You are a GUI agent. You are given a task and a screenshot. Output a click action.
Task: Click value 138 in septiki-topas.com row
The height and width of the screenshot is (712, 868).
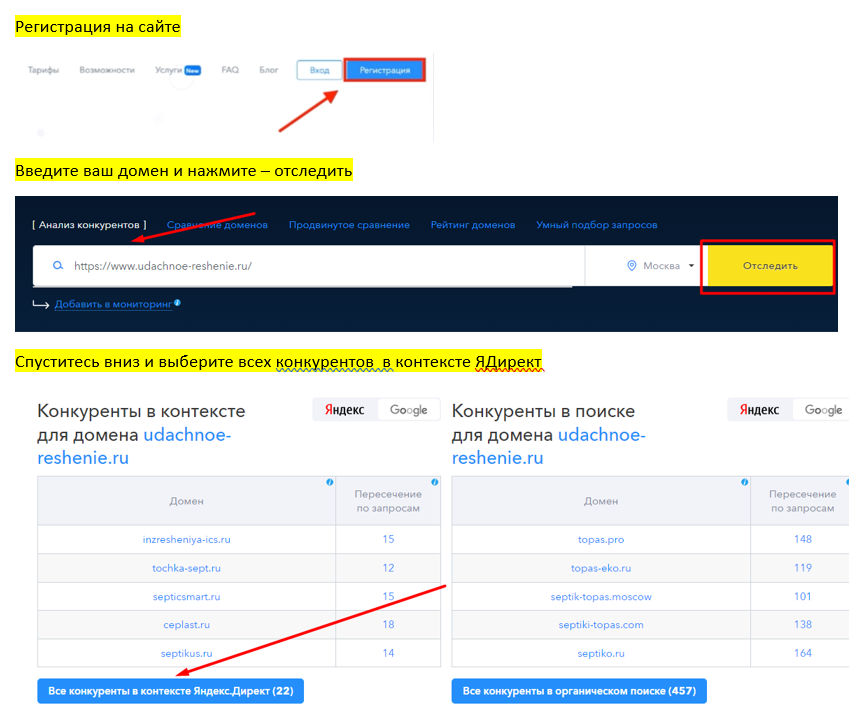tap(803, 625)
